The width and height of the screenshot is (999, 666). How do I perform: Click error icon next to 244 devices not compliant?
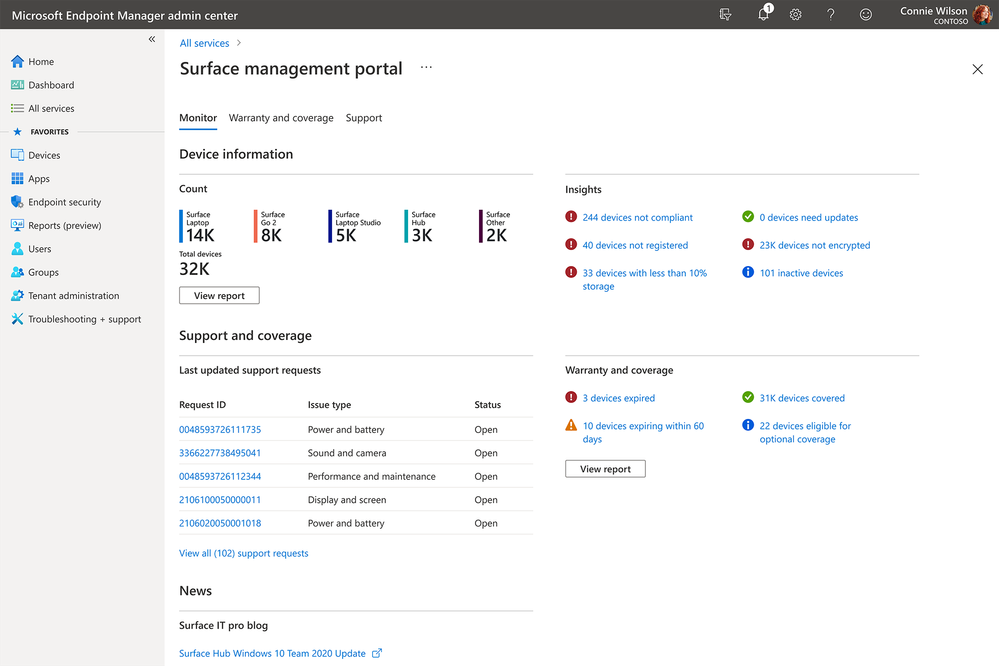(x=571, y=217)
